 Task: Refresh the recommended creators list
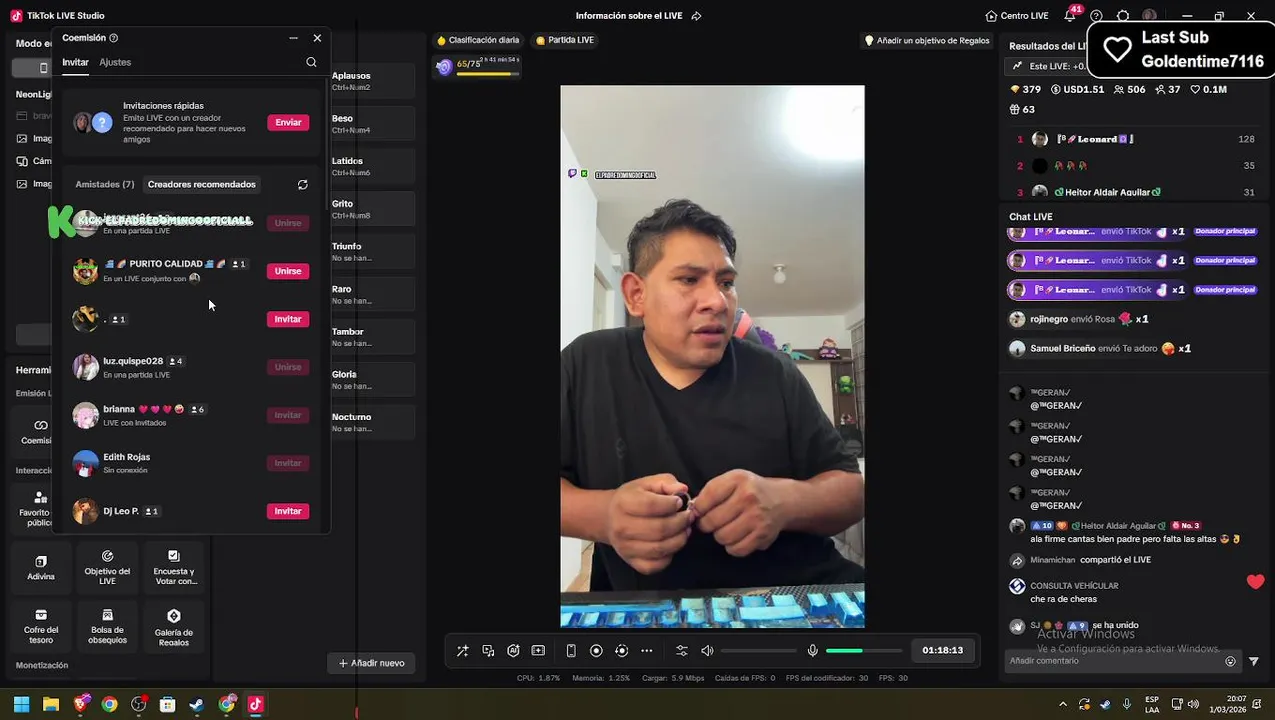tap(303, 184)
